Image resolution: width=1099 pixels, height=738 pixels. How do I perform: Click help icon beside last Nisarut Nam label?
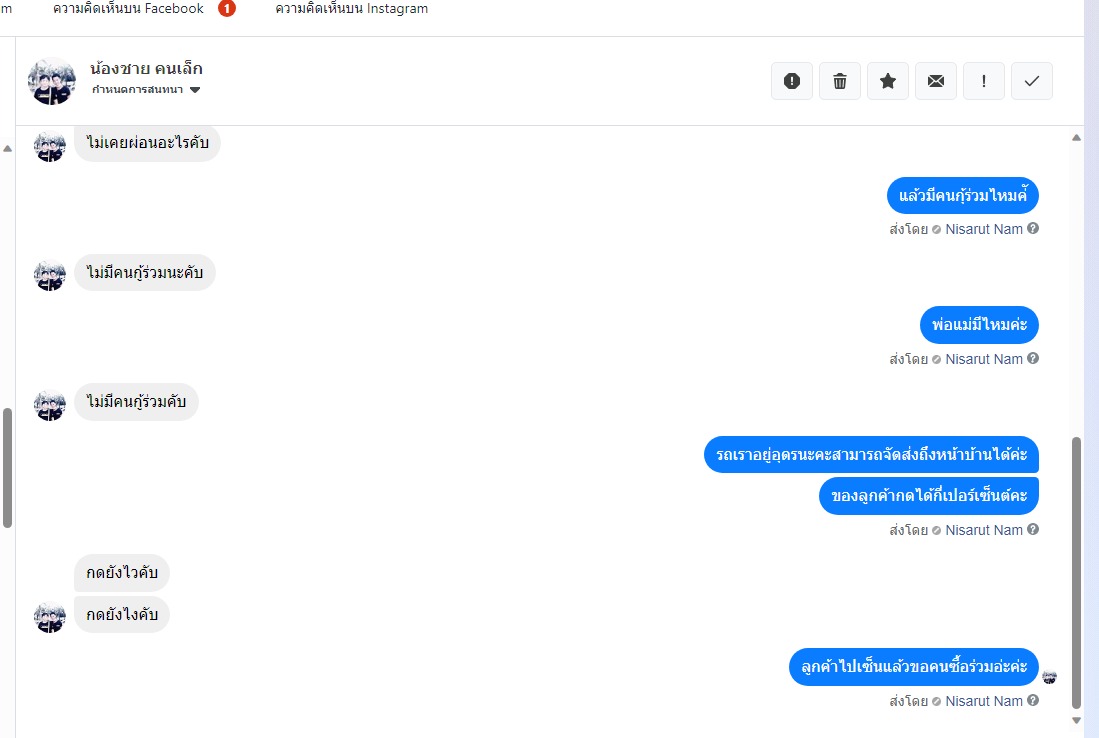point(1033,700)
